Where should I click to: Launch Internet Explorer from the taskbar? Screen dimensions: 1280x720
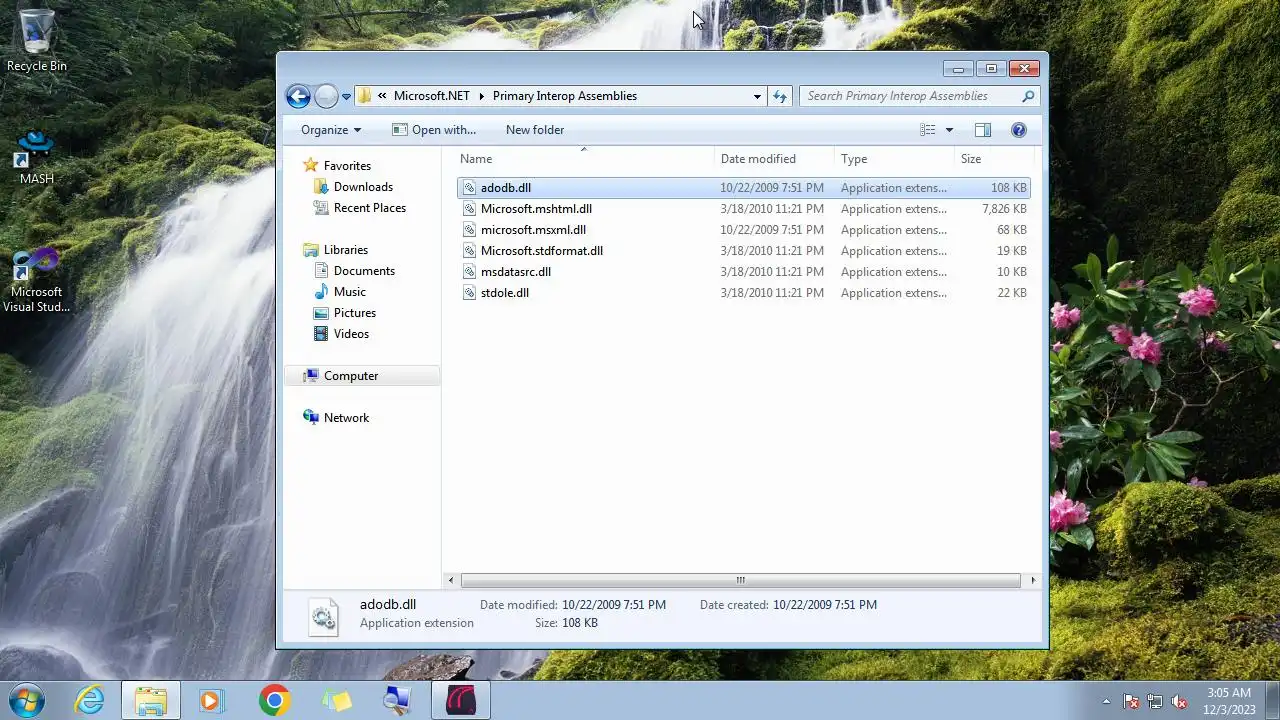(x=90, y=700)
